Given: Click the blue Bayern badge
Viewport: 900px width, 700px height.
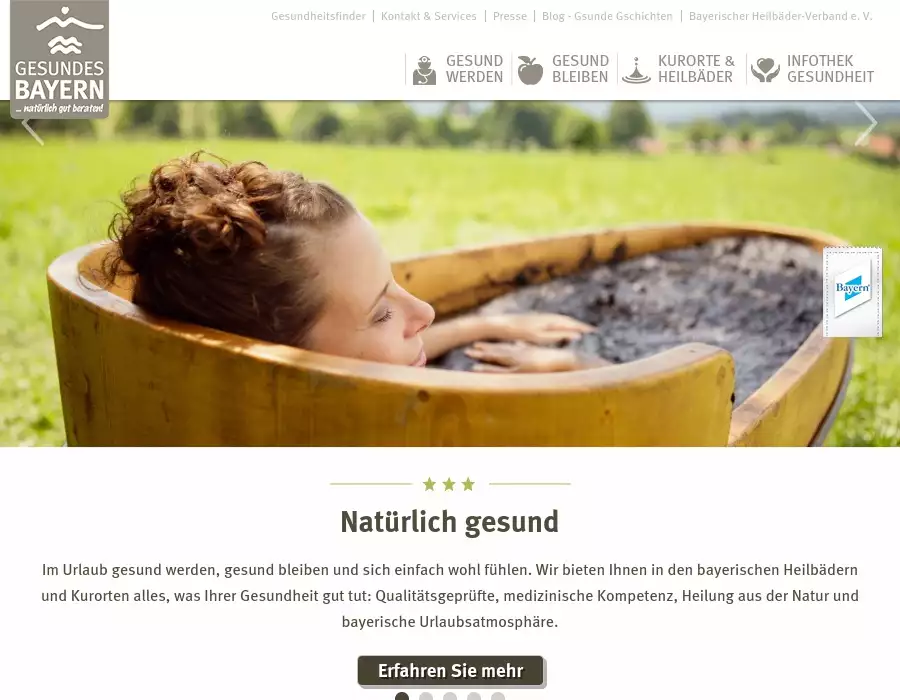Looking at the screenshot, I should 852,292.
